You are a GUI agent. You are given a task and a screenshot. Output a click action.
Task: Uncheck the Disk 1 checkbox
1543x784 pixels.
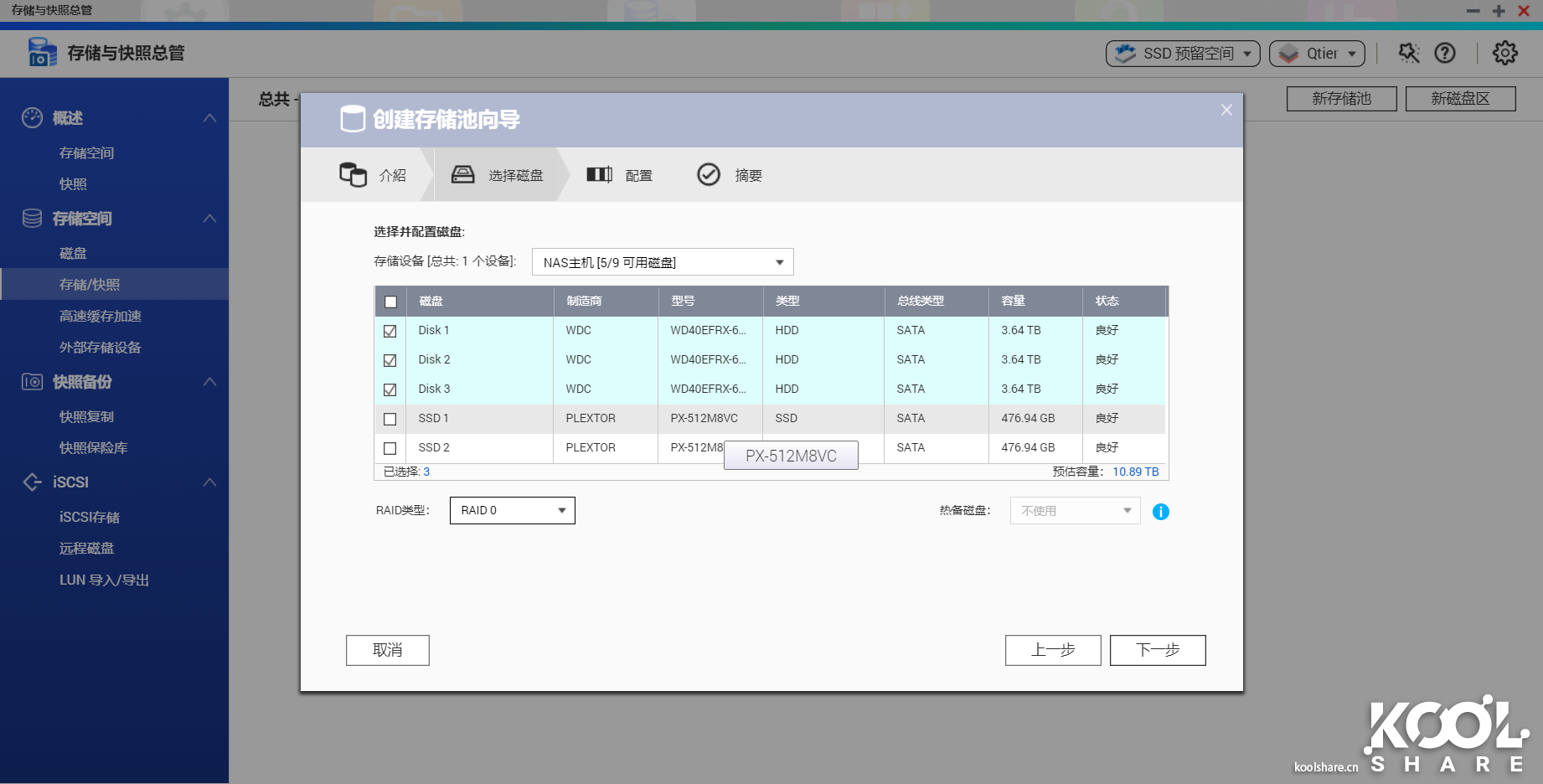pyautogui.click(x=390, y=331)
